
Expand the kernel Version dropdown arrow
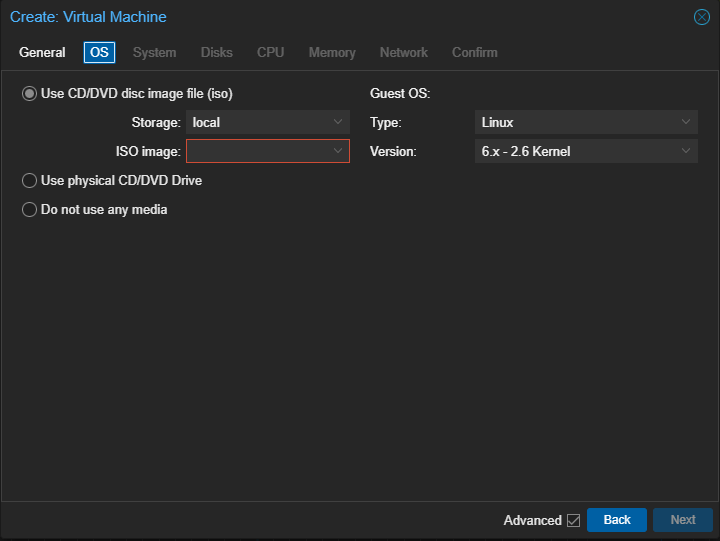tap(686, 151)
